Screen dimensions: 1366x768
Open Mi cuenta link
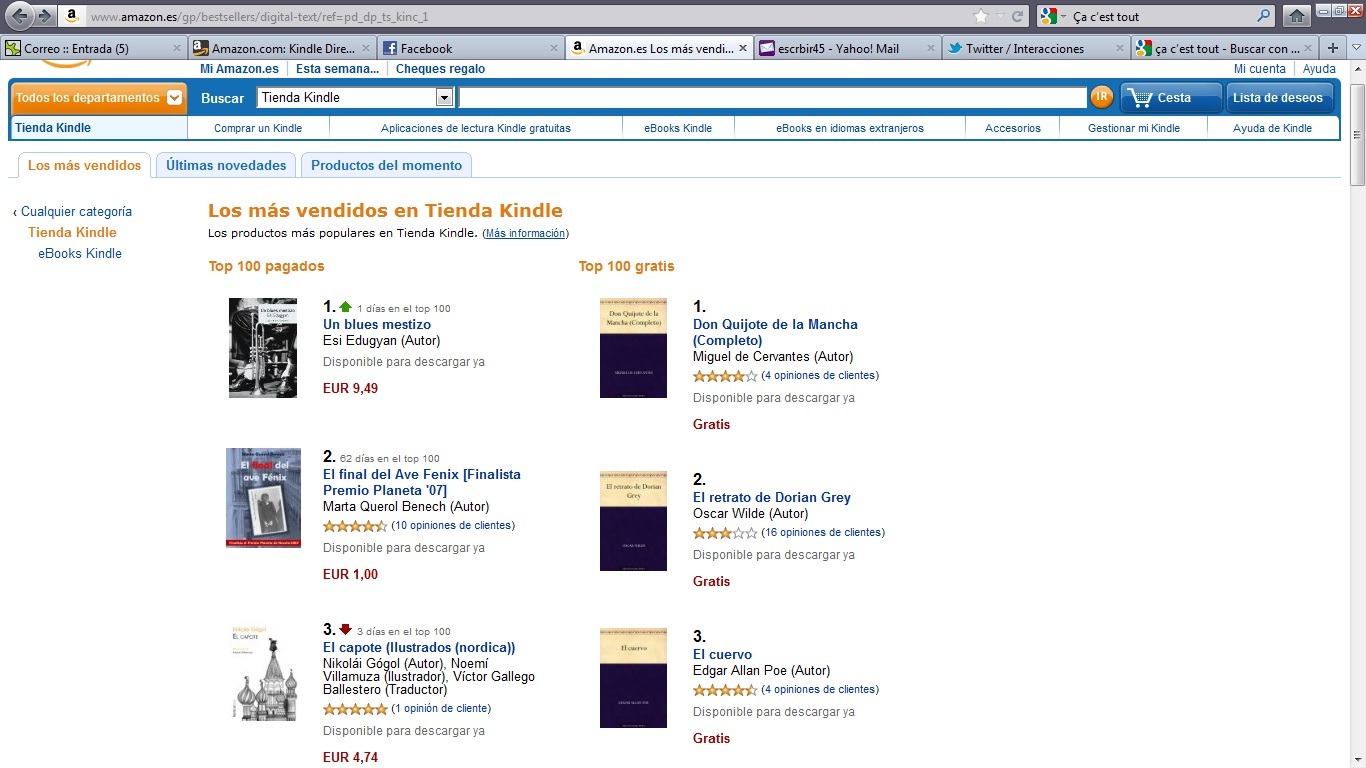[x=1260, y=69]
